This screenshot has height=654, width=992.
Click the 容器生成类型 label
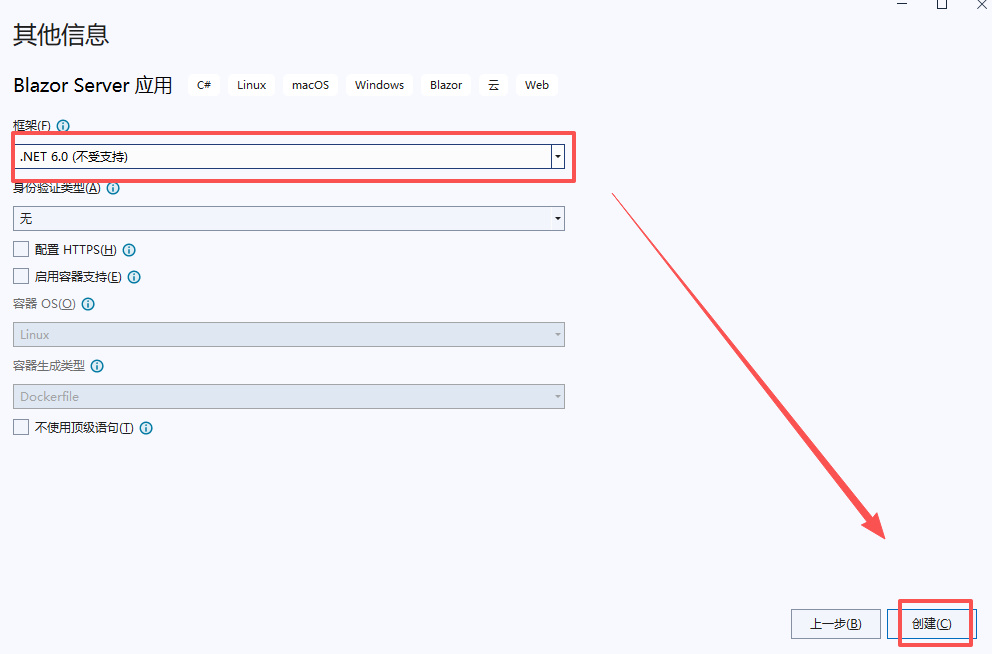[x=49, y=366]
